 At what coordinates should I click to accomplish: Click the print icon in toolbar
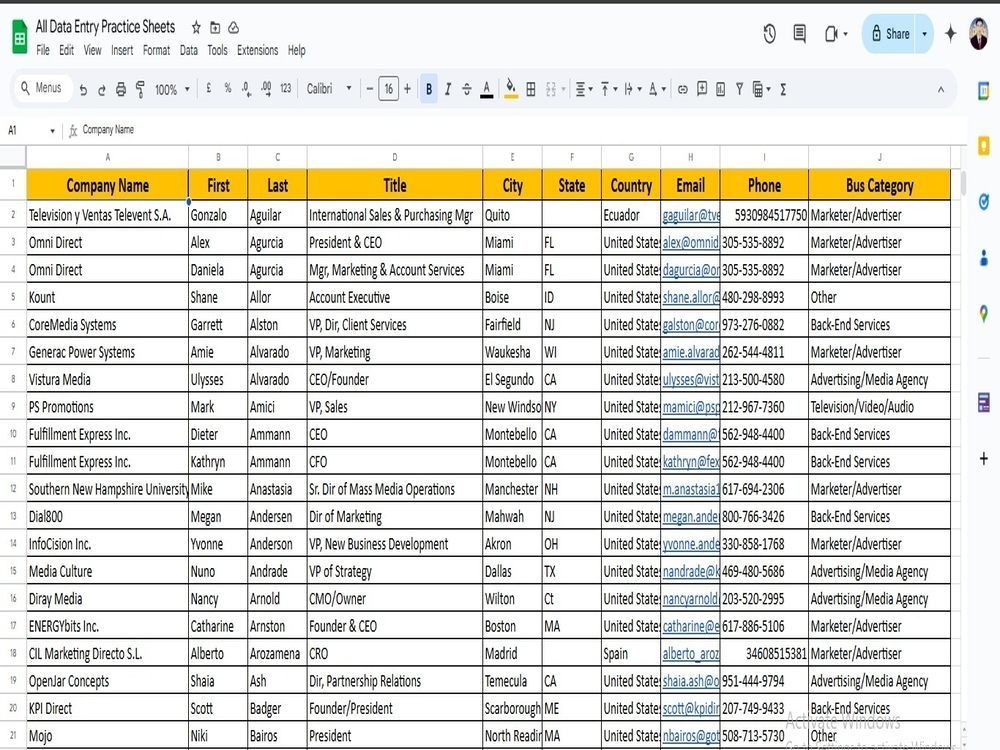121,89
